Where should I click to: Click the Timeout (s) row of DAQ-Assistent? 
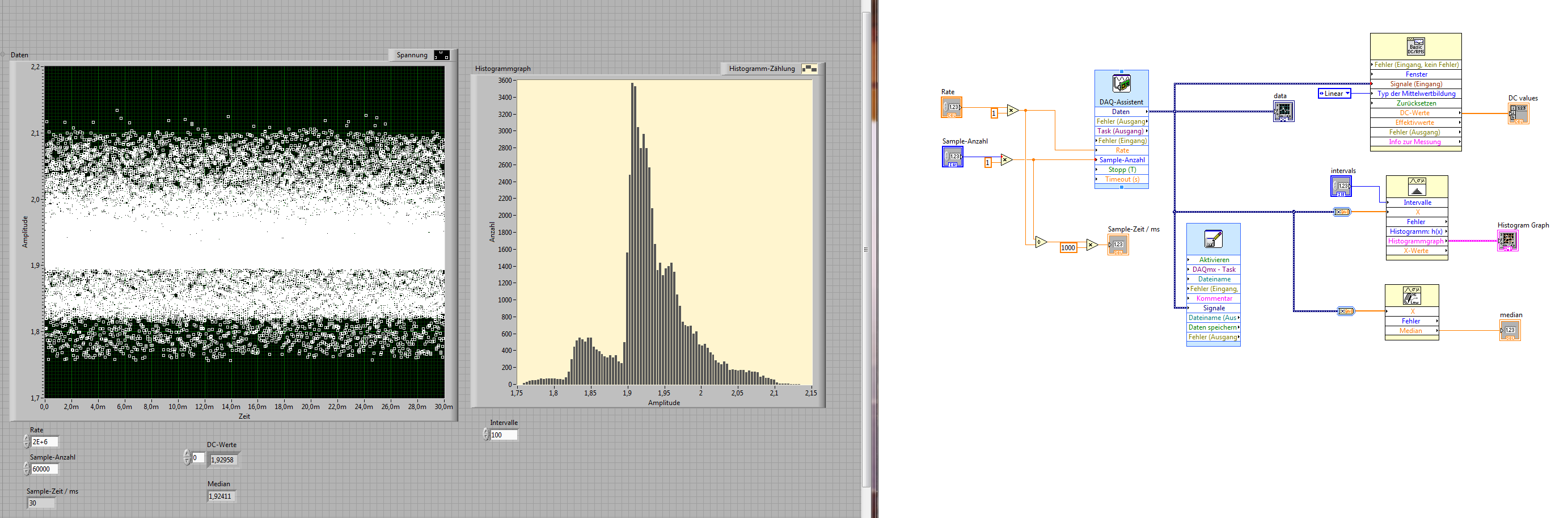click(1121, 179)
